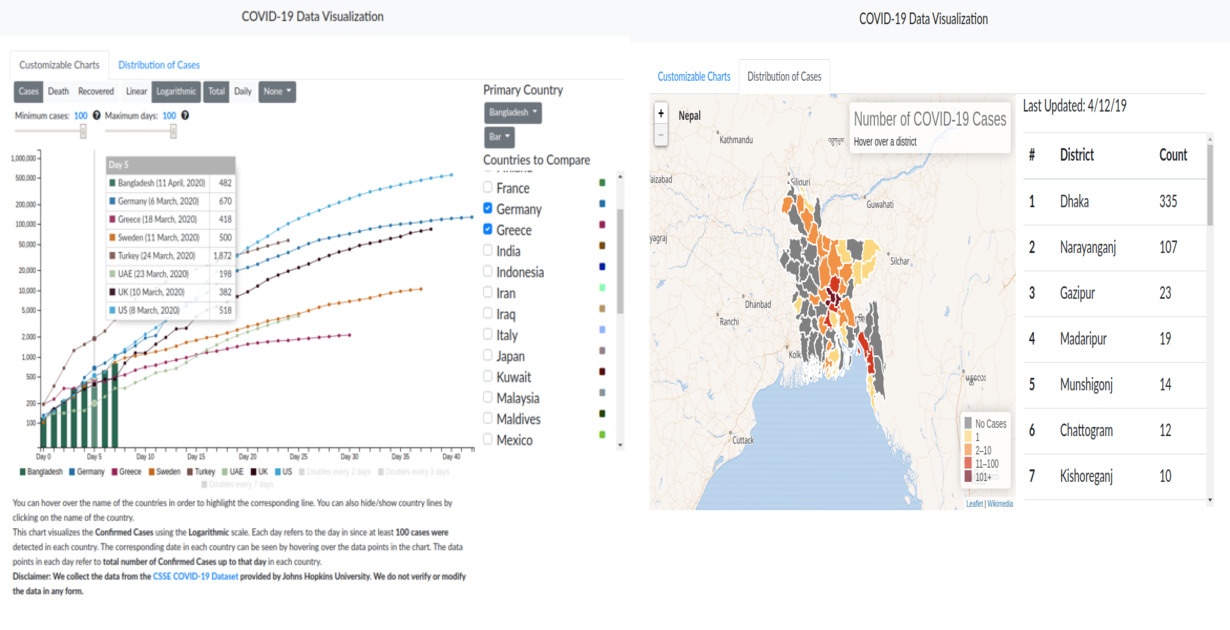
Task: Switch chart to Logarithmic scale
Action: point(175,91)
